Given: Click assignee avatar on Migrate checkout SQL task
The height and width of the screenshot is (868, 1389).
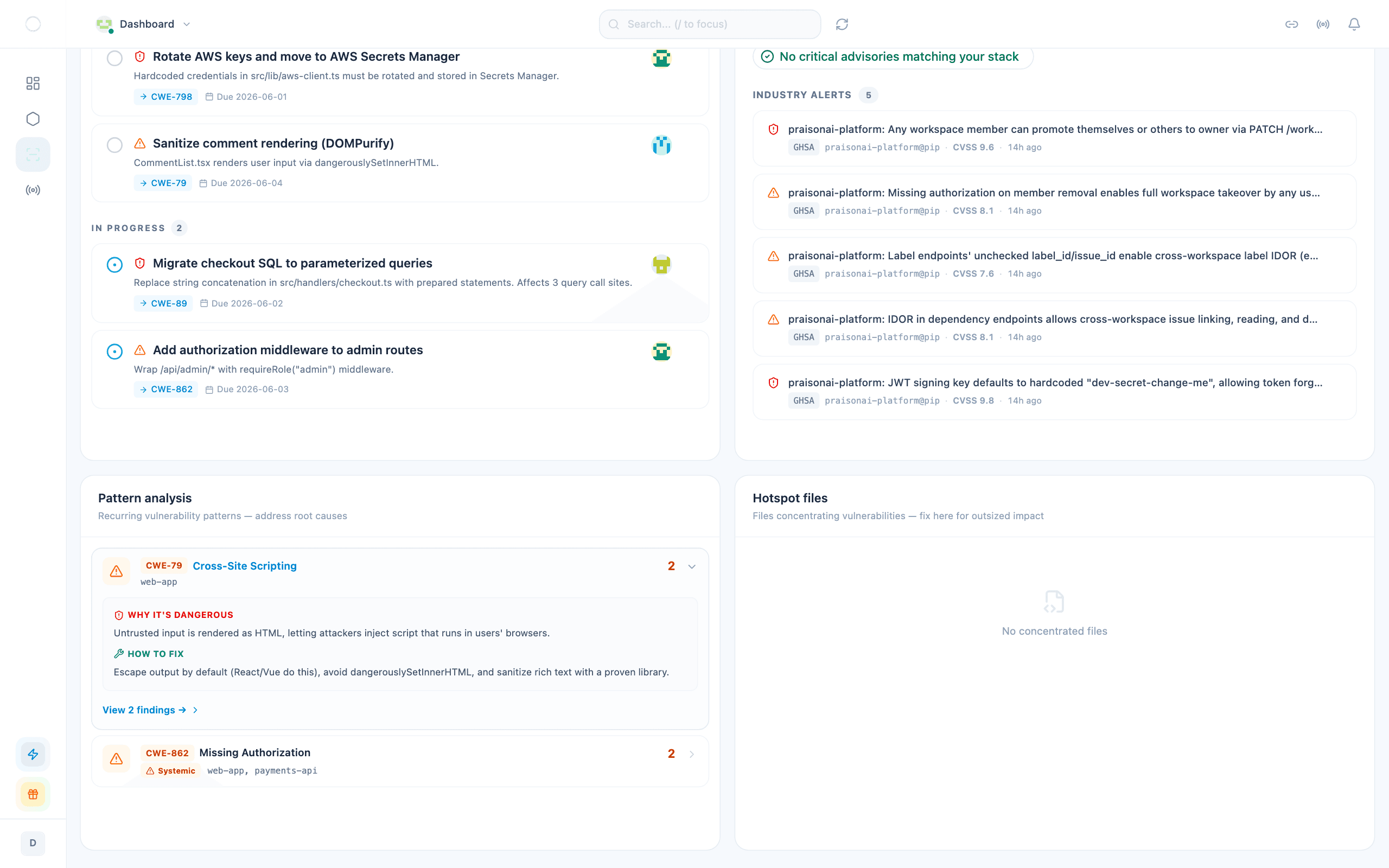Looking at the screenshot, I should coord(662,265).
